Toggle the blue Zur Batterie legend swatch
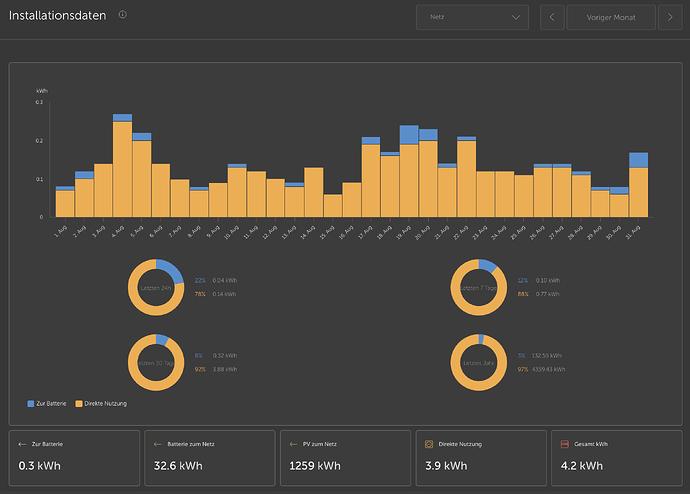The height and width of the screenshot is (494, 690). click(31, 403)
